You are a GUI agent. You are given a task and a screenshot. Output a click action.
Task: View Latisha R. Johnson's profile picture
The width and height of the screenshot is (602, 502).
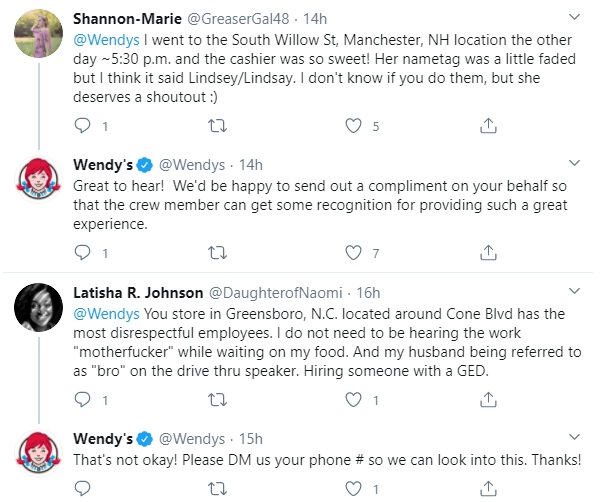38,307
